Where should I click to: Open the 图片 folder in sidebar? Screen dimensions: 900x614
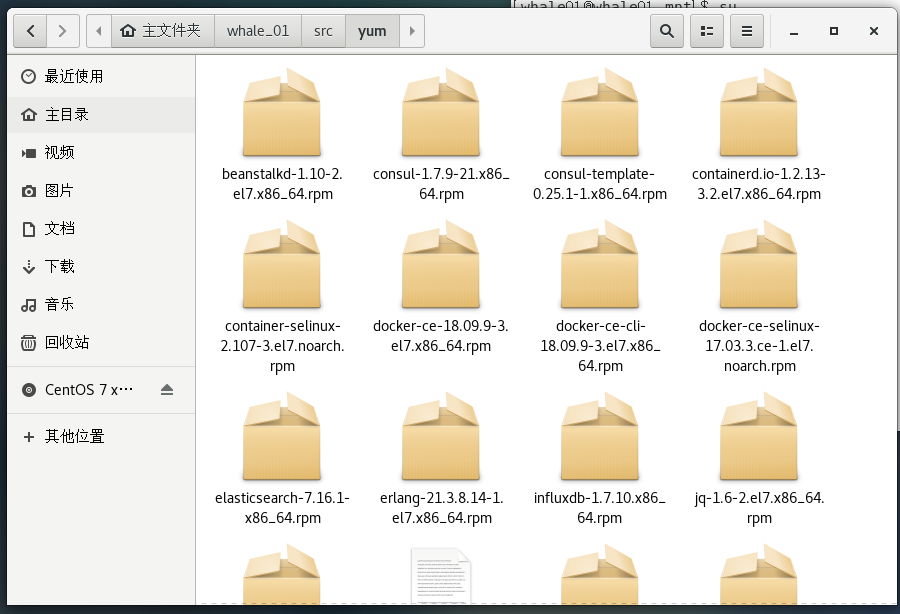click(102, 191)
